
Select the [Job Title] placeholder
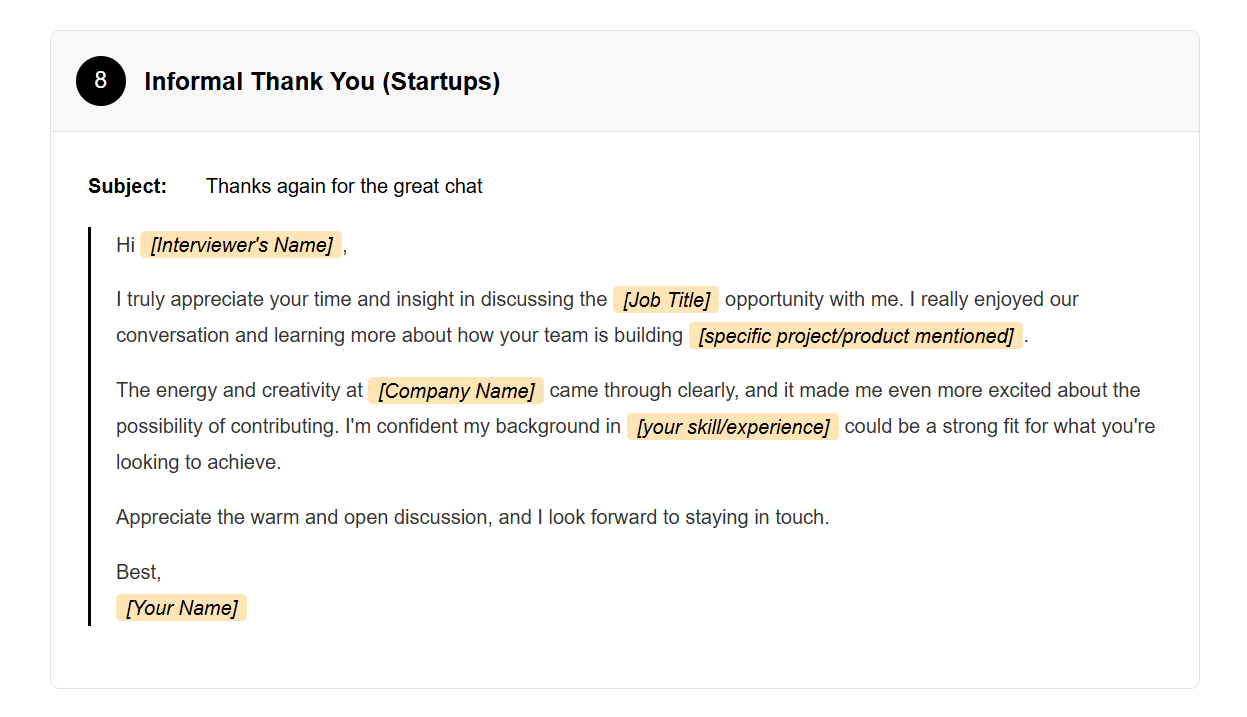(666, 300)
